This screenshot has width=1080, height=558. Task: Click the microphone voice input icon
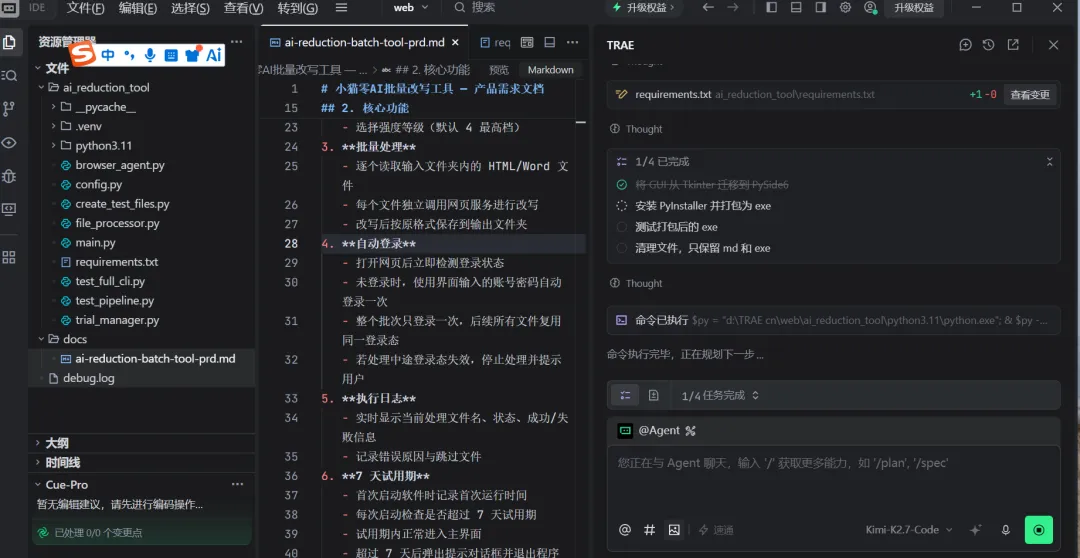tap(1006, 530)
